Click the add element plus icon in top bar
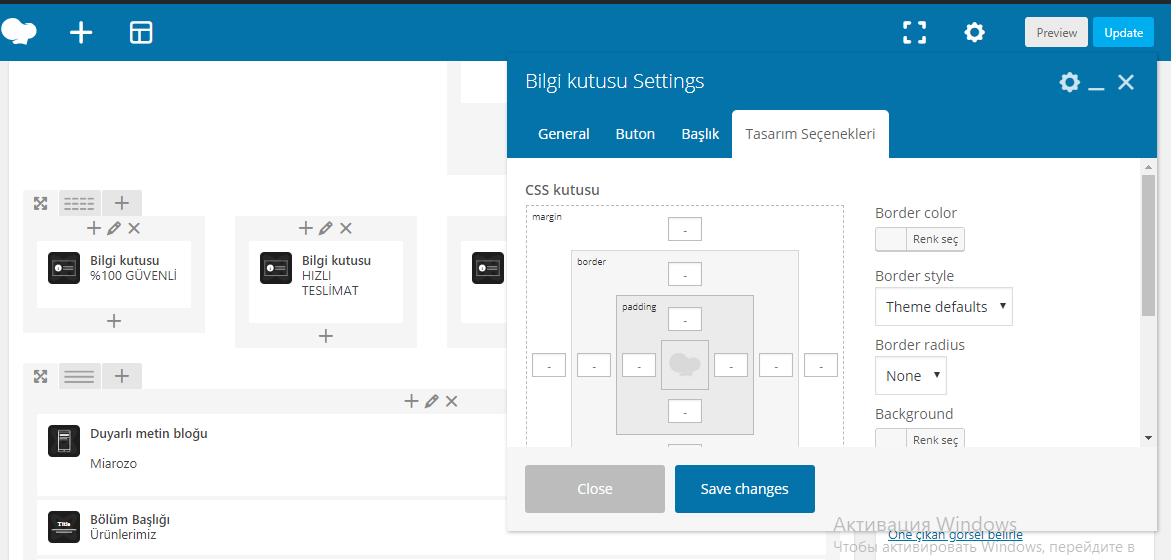 coord(81,33)
